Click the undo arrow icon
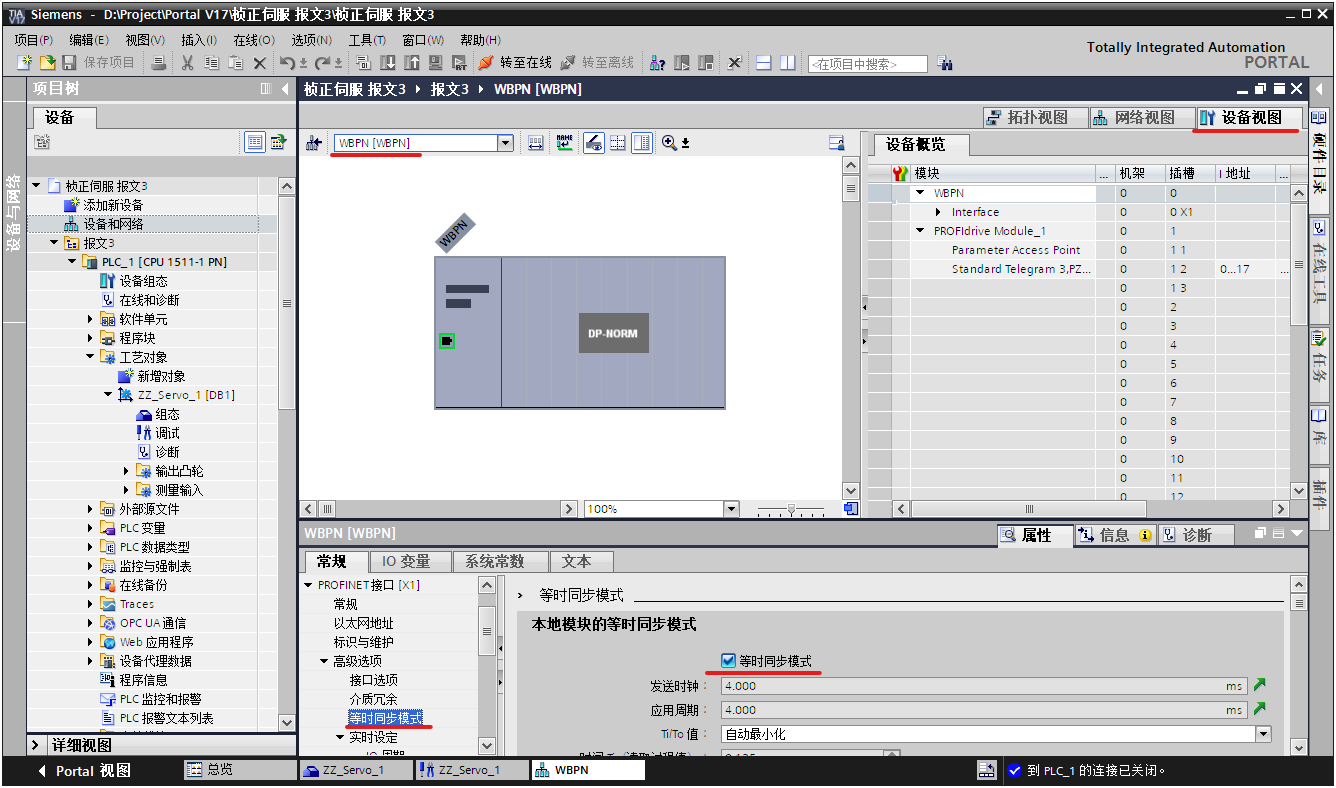The width and height of the screenshot is (1336, 788). click(x=287, y=63)
